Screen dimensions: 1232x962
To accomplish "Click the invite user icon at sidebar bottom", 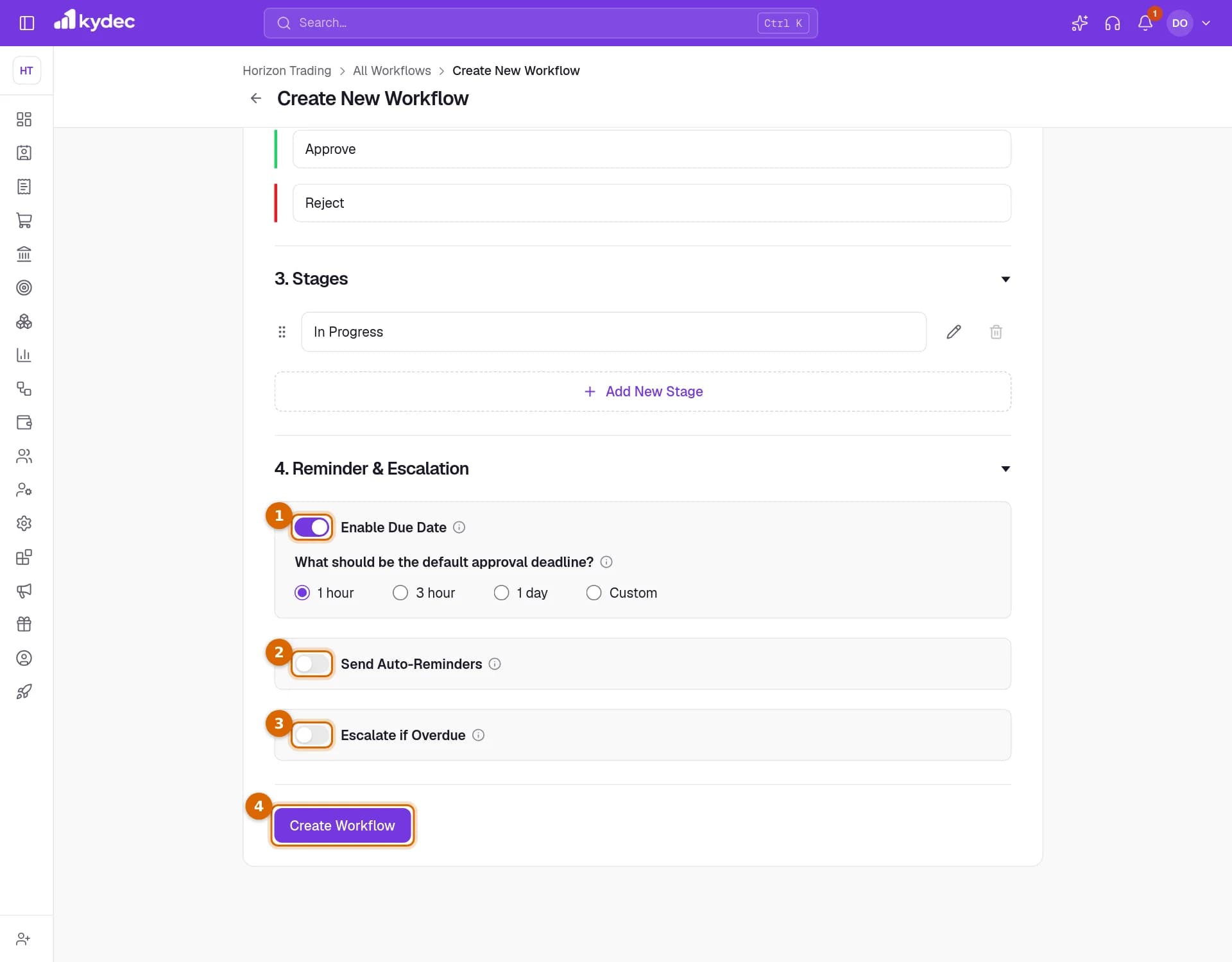I will (x=24, y=939).
